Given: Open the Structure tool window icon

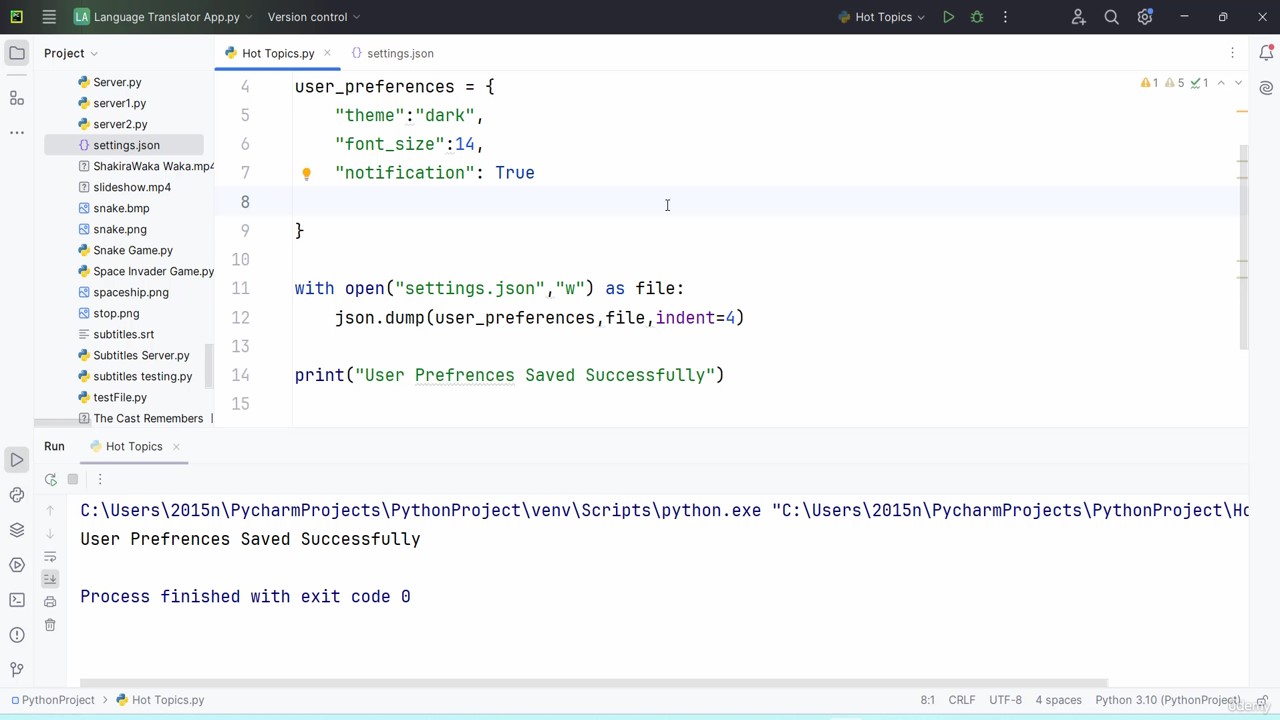Looking at the screenshot, I should click(17, 98).
